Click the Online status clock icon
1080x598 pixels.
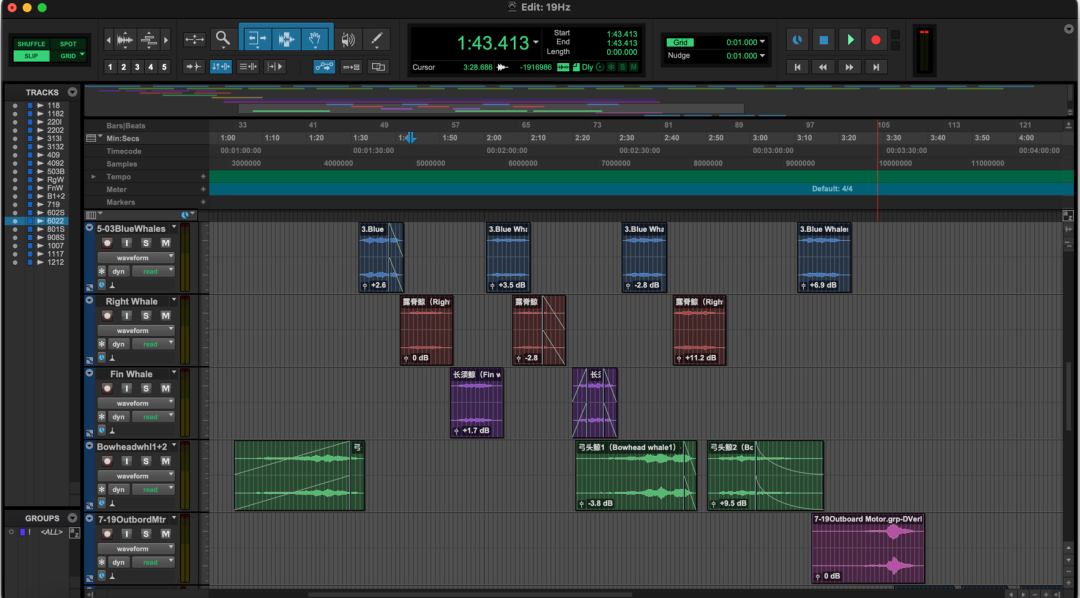coord(797,40)
